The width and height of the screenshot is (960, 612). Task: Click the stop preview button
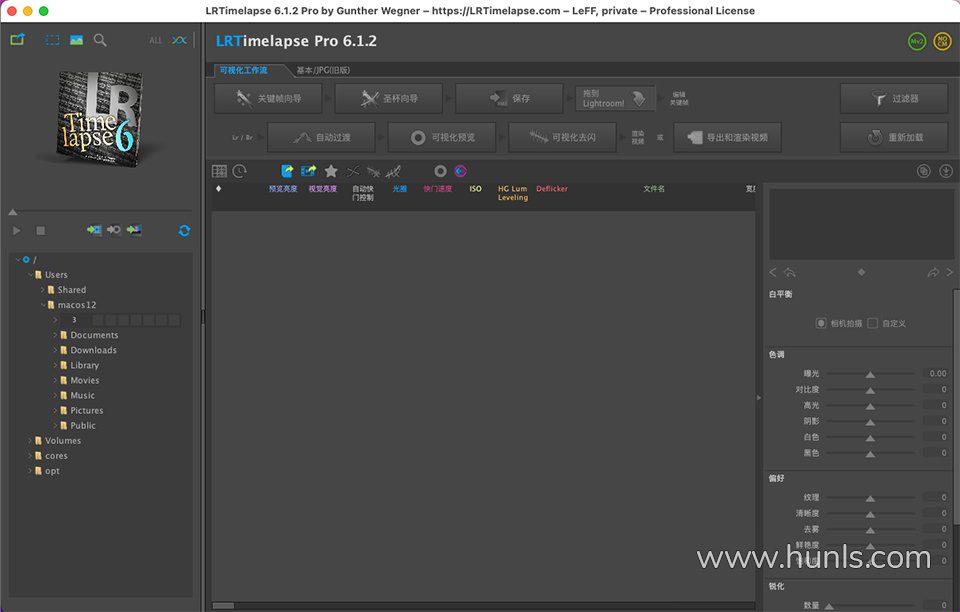coord(40,231)
